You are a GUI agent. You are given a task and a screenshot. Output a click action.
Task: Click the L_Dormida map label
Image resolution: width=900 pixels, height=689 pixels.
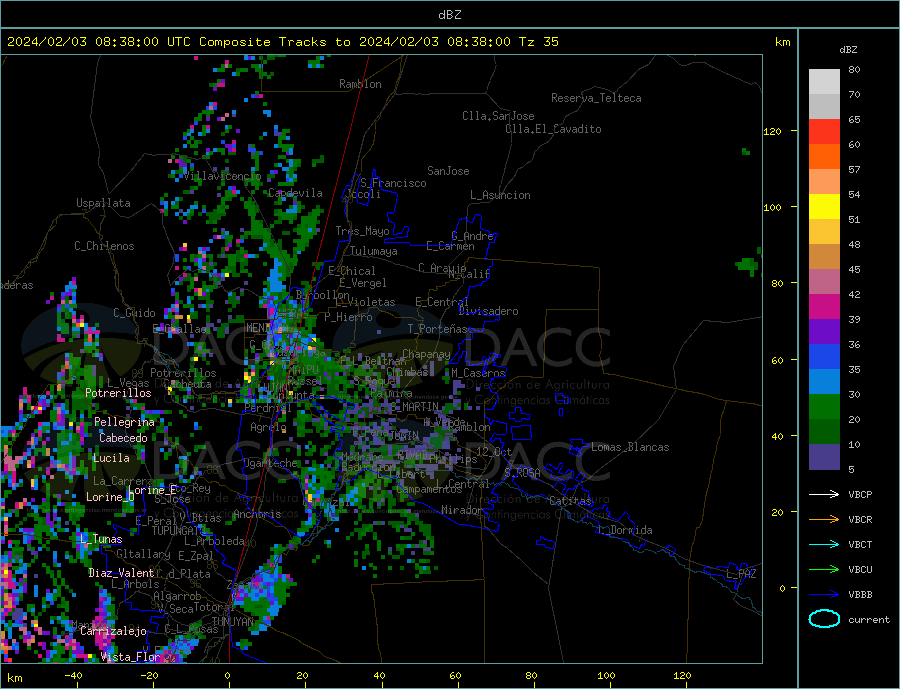(626, 531)
